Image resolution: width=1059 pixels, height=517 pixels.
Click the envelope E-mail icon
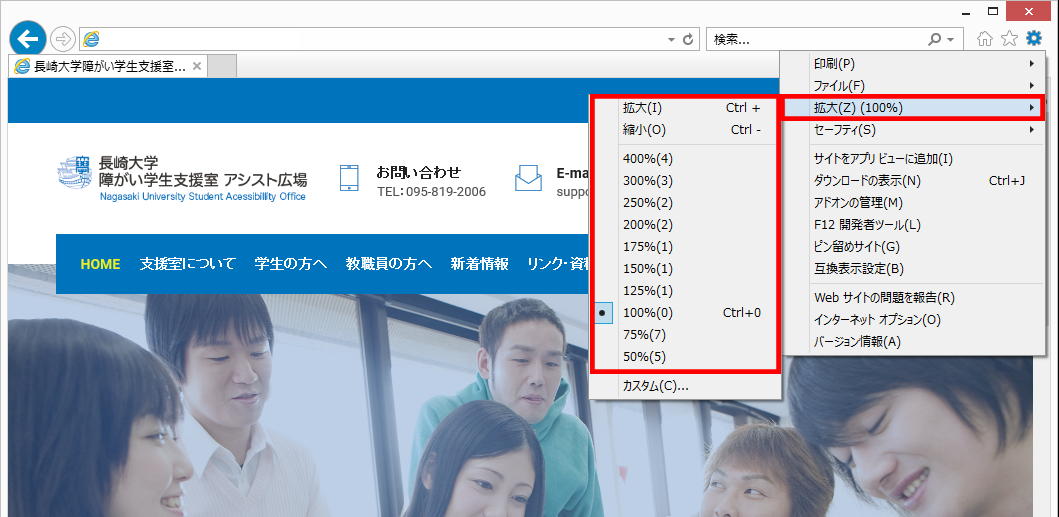coord(528,178)
